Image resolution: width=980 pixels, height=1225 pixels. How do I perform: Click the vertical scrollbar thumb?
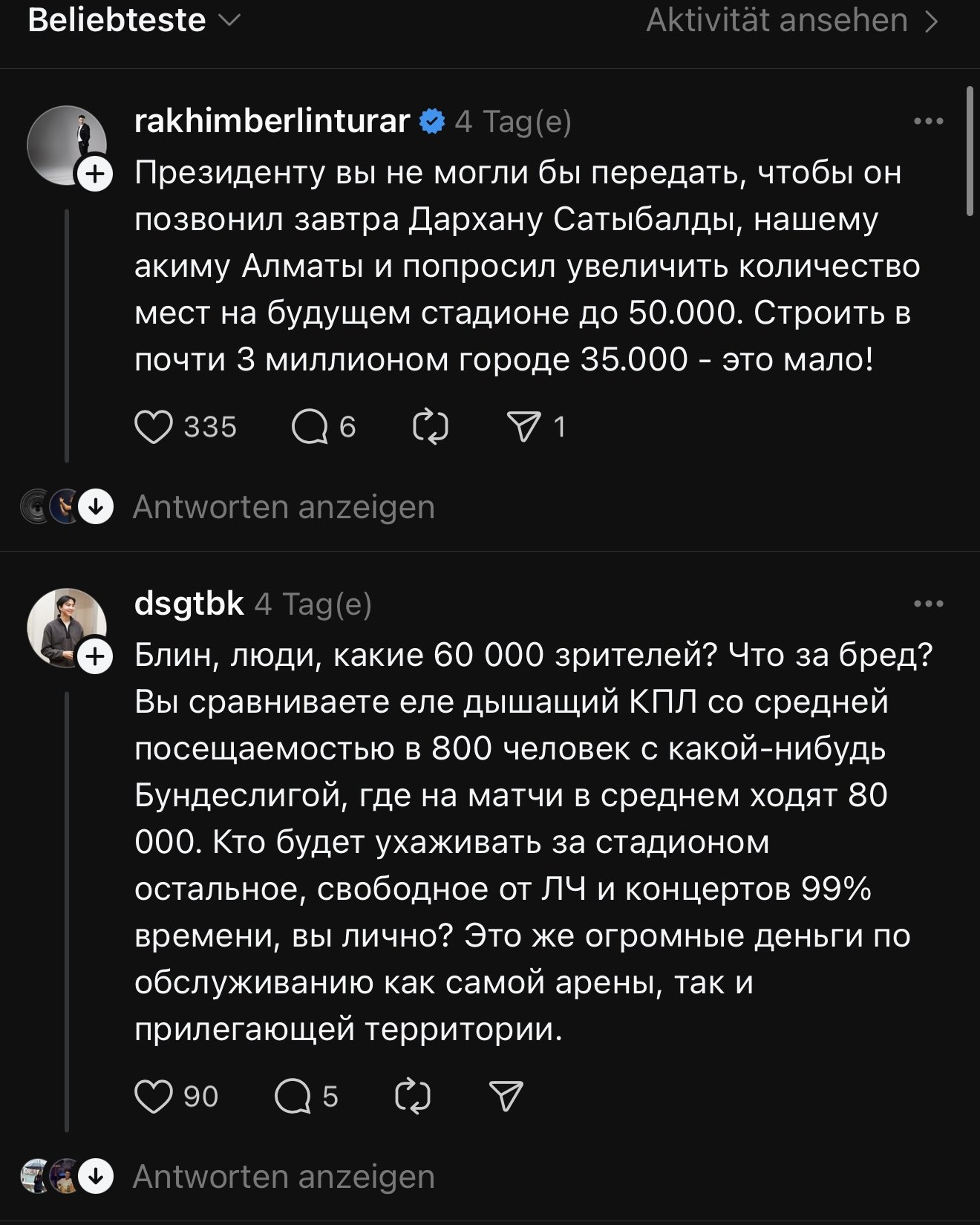[970, 152]
